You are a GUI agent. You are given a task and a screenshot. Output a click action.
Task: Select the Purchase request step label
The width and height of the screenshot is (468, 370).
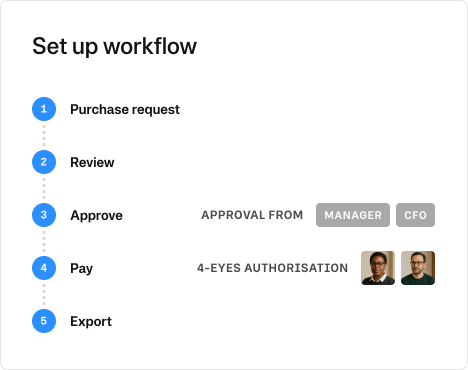point(125,110)
